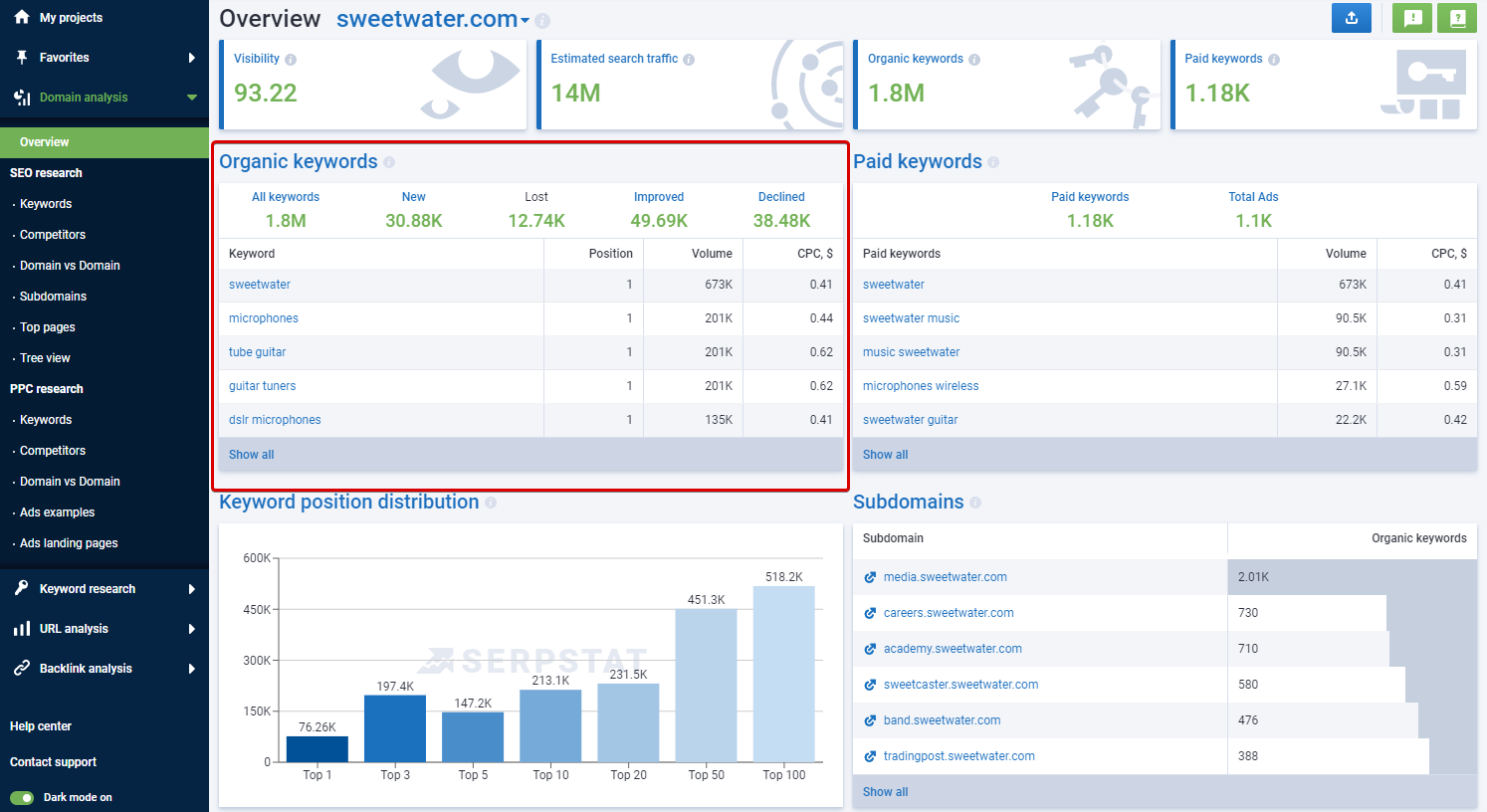Expand the URL analysis arrow

(x=192, y=629)
